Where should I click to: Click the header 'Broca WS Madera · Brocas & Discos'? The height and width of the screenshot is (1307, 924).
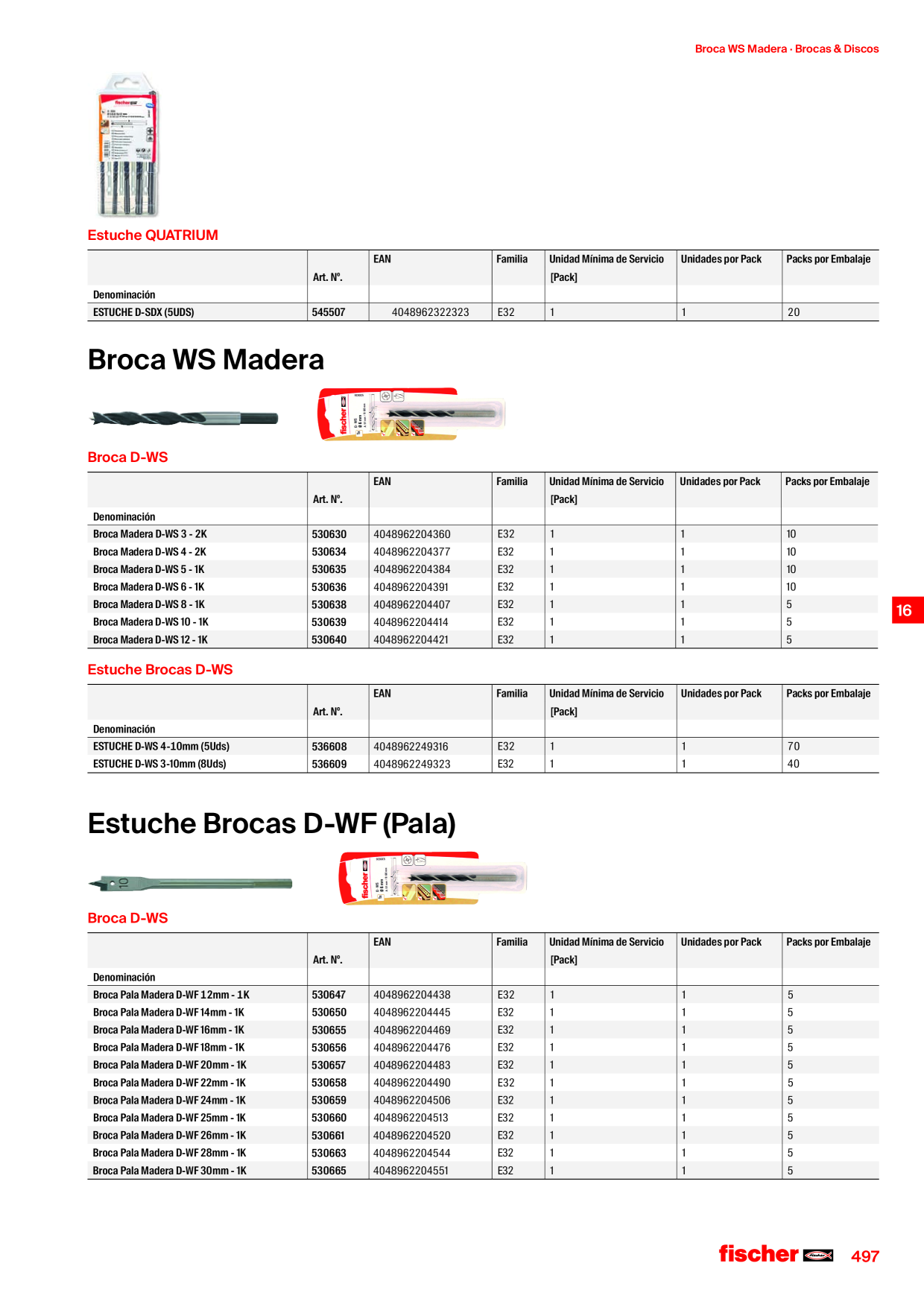pos(787,49)
